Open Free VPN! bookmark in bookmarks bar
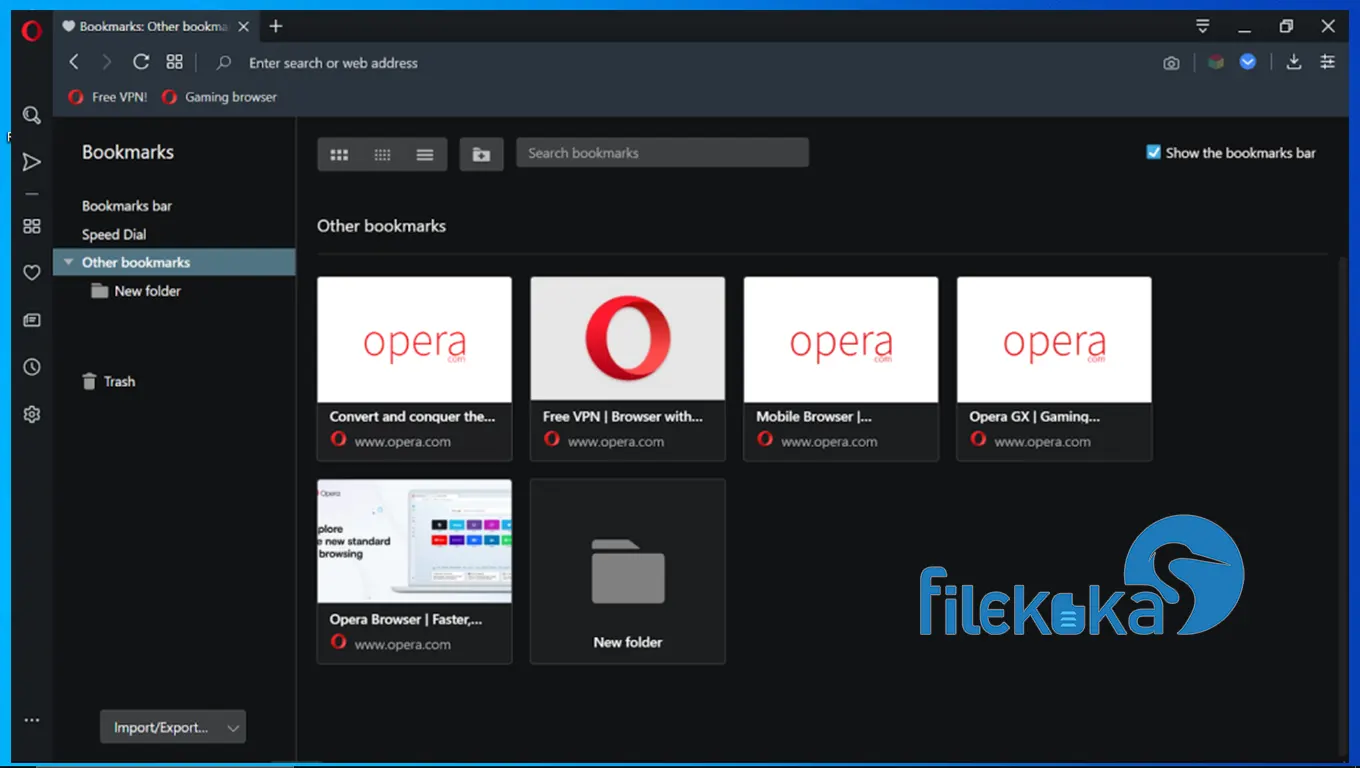The image size is (1360, 768). [107, 97]
